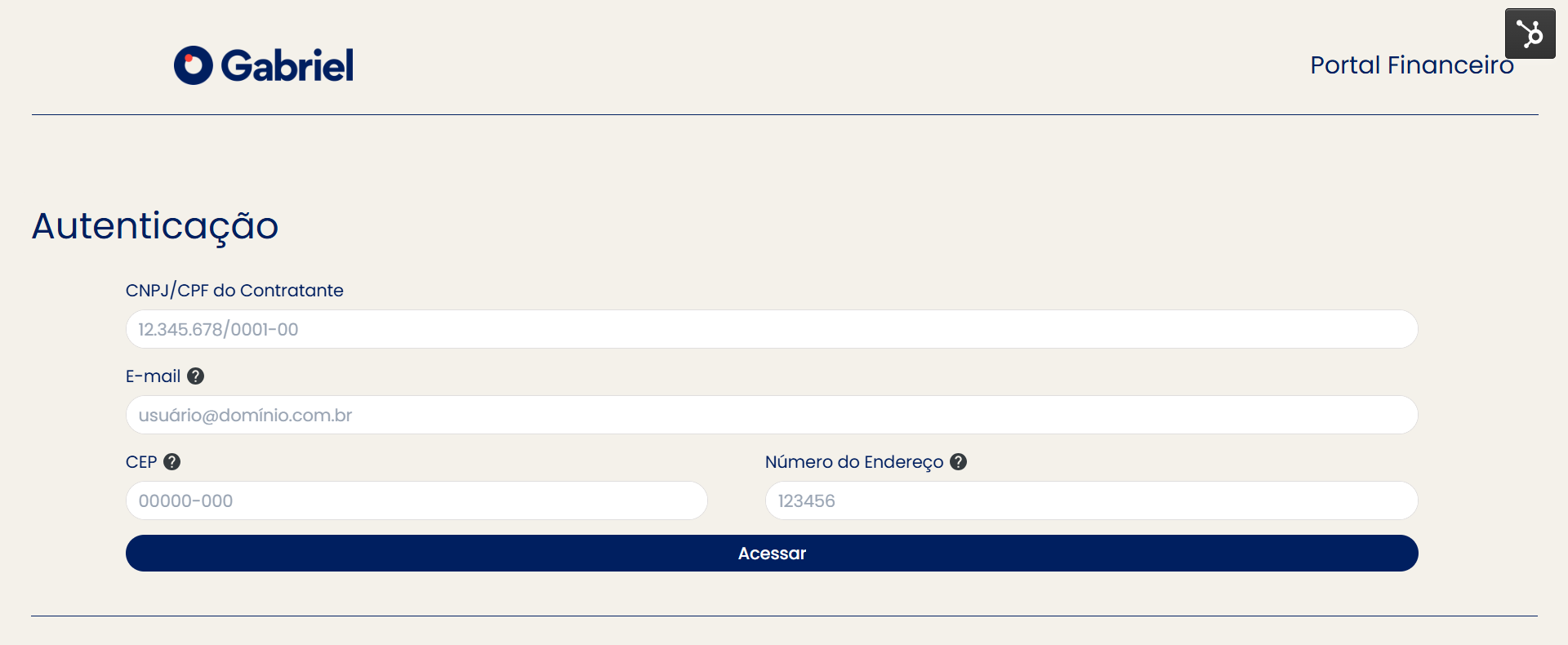The height and width of the screenshot is (645, 1568).
Task: Click the header divider line below logo
Action: tap(784, 115)
